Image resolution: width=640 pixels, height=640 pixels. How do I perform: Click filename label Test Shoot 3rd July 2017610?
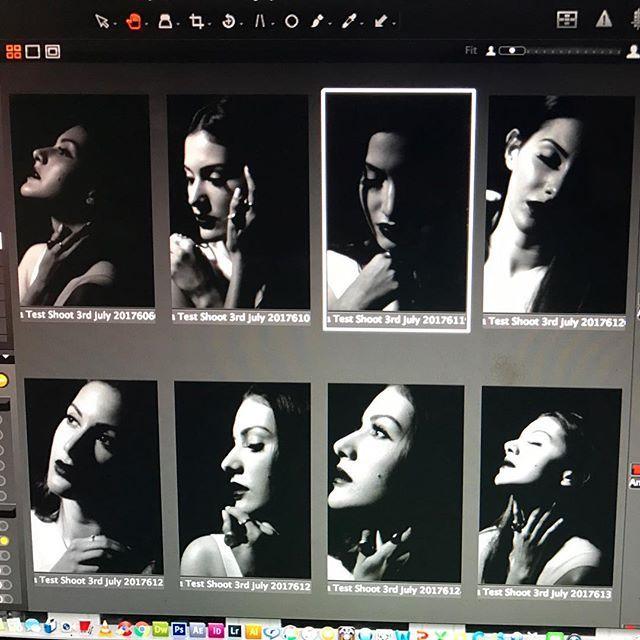coord(242,318)
